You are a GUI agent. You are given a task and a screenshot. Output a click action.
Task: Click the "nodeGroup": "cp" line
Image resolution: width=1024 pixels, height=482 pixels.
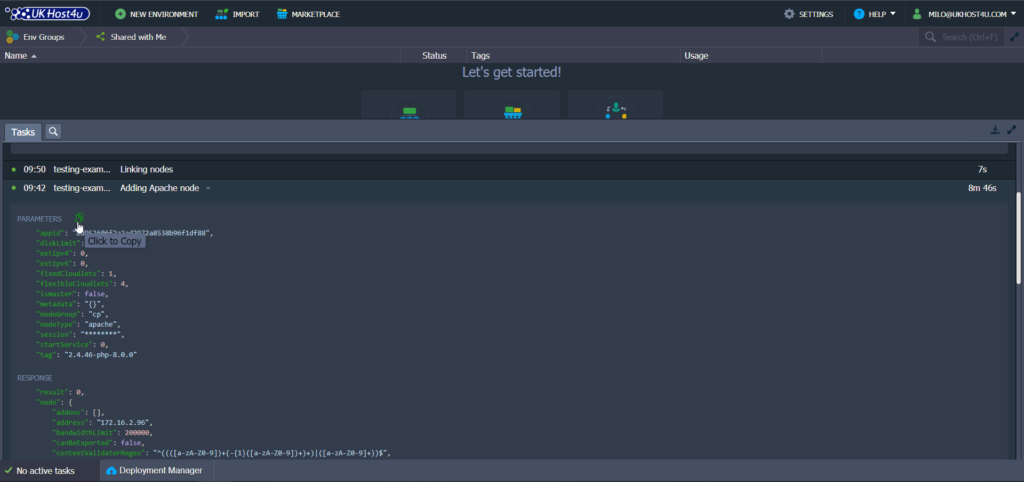(72, 314)
